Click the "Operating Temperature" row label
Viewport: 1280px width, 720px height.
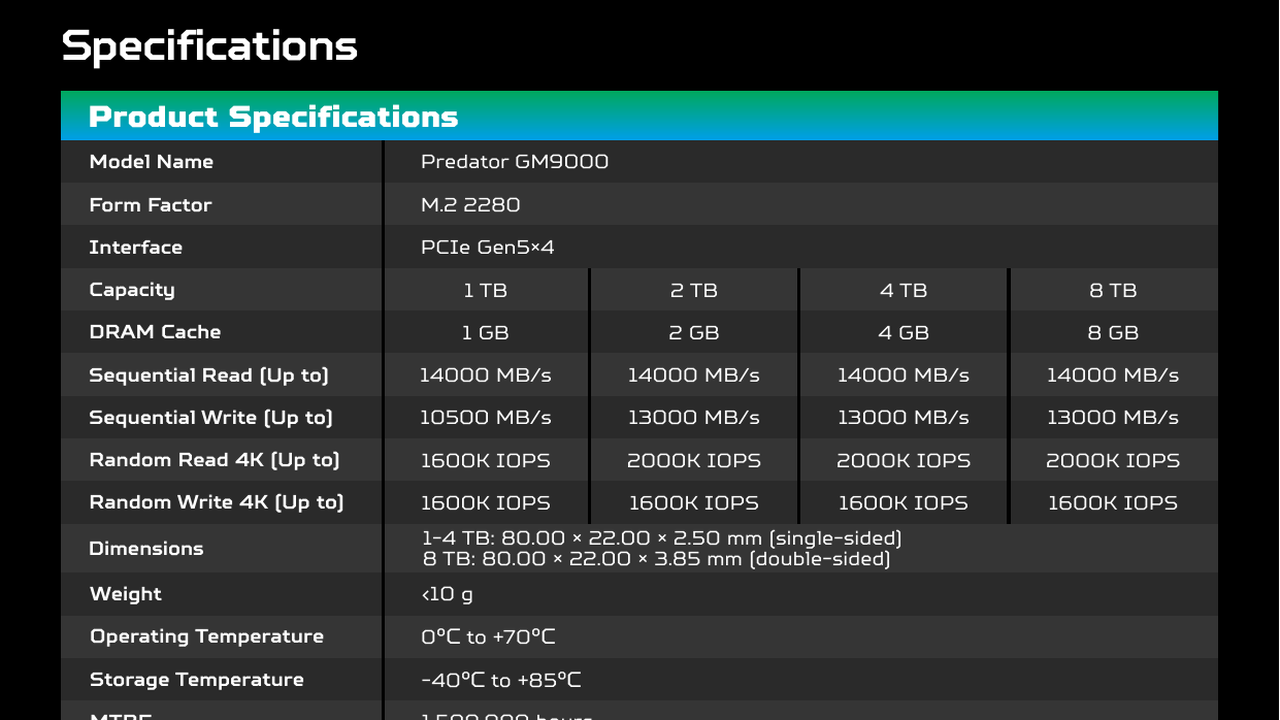207,637
